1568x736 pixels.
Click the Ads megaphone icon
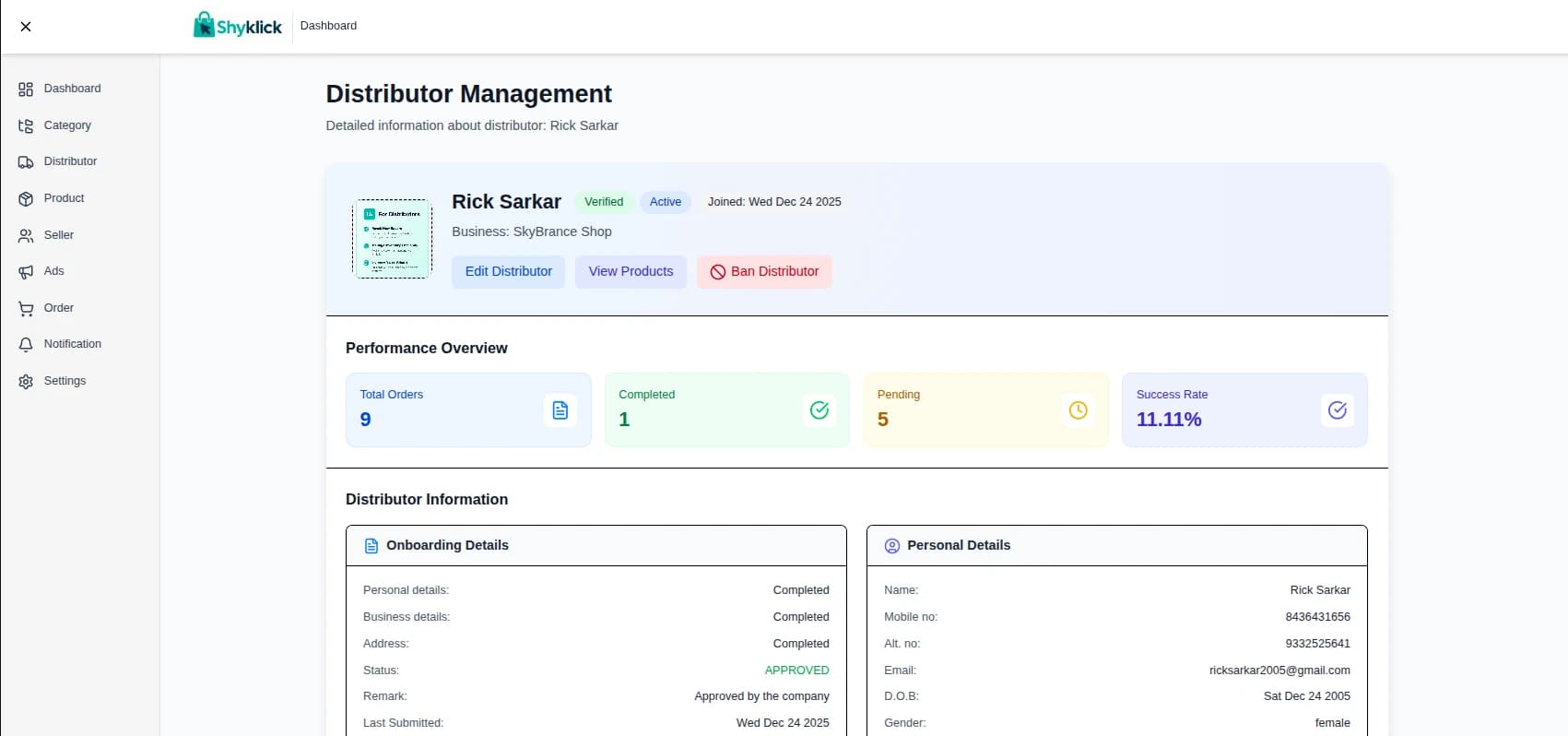coord(26,272)
